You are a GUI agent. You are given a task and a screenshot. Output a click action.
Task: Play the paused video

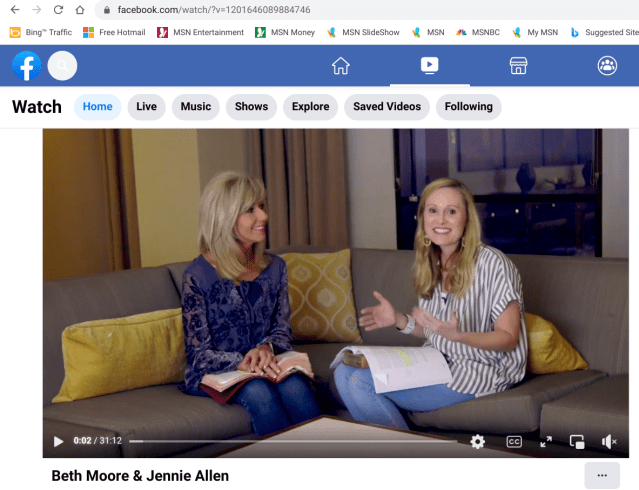click(x=58, y=441)
